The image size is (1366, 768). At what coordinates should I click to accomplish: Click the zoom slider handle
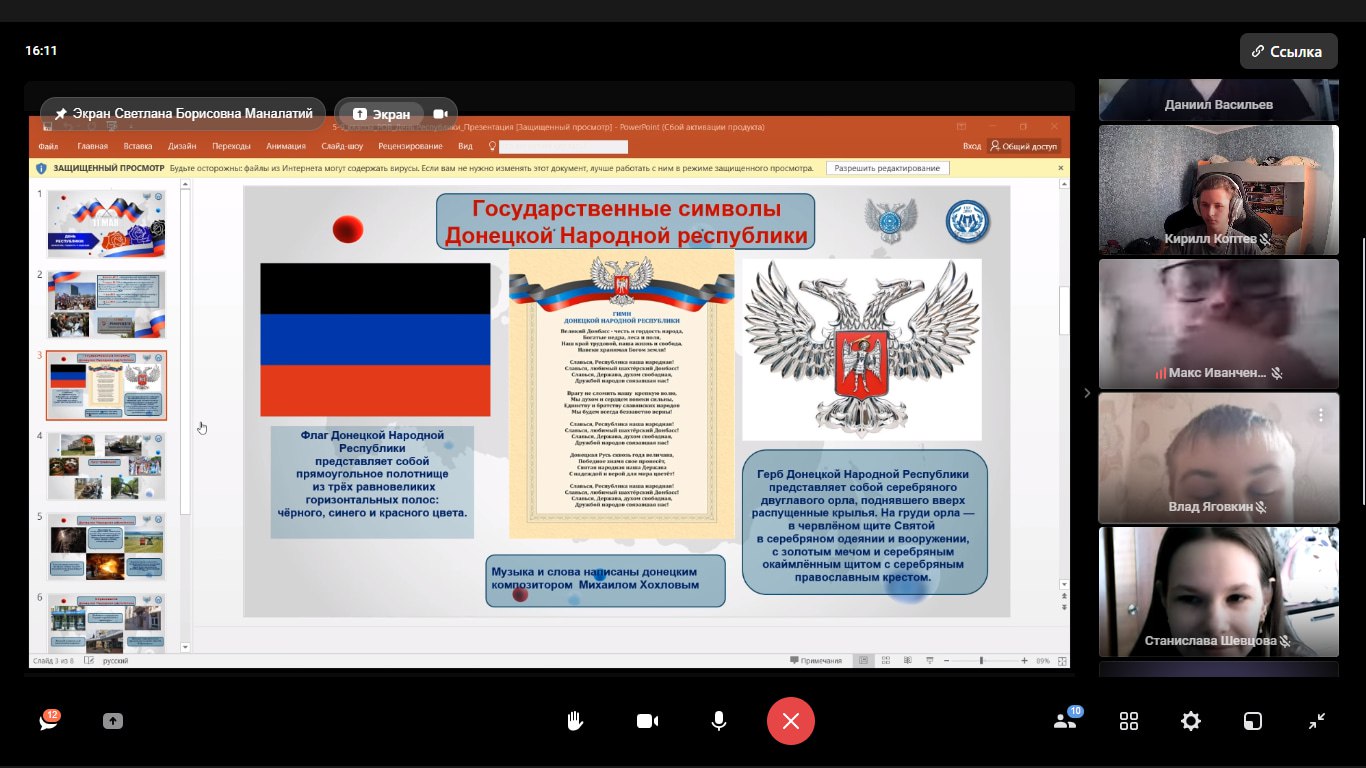pyautogui.click(x=981, y=661)
